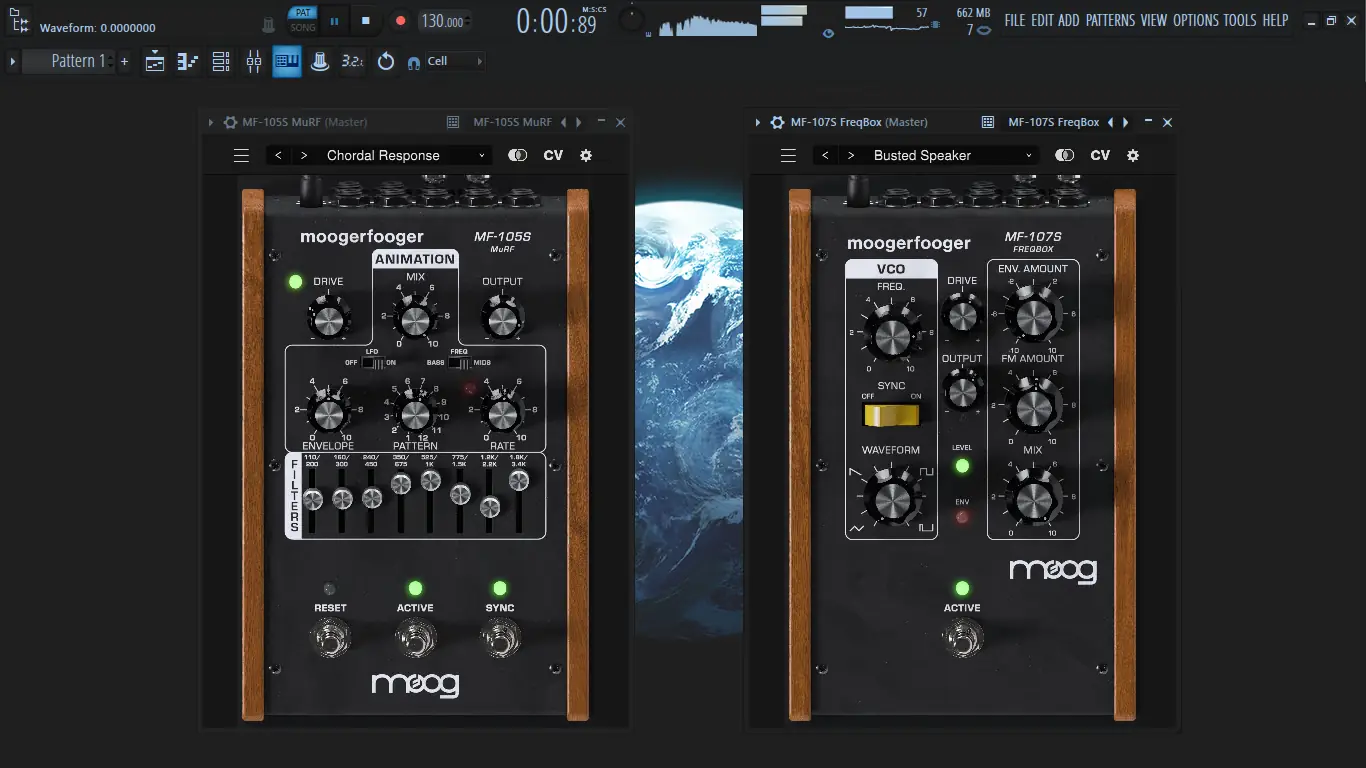
Task: Click MF-107S FreqBox preset grid icon
Action: coord(988,122)
